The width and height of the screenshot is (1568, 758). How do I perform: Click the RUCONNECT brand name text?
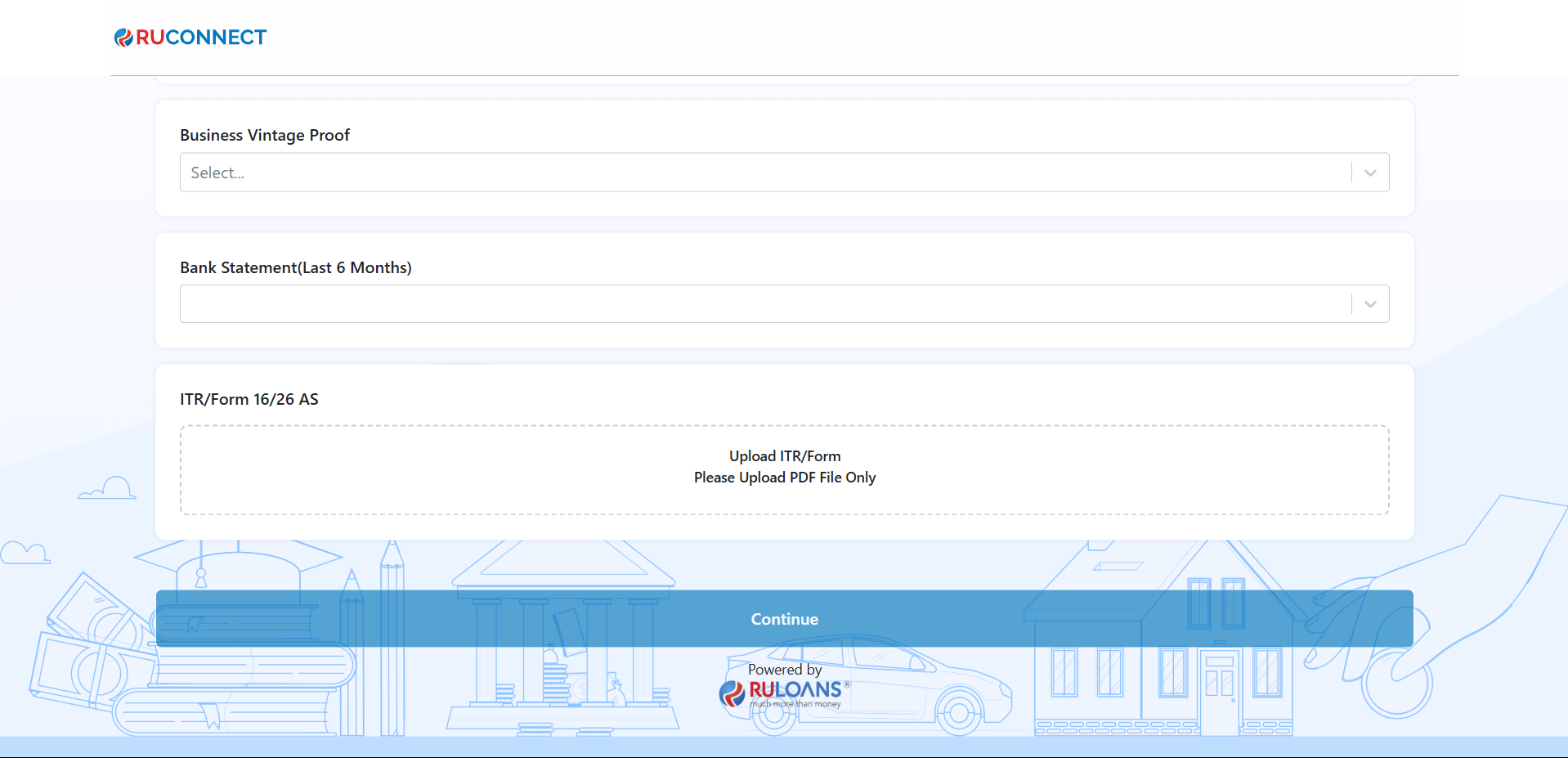click(201, 38)
